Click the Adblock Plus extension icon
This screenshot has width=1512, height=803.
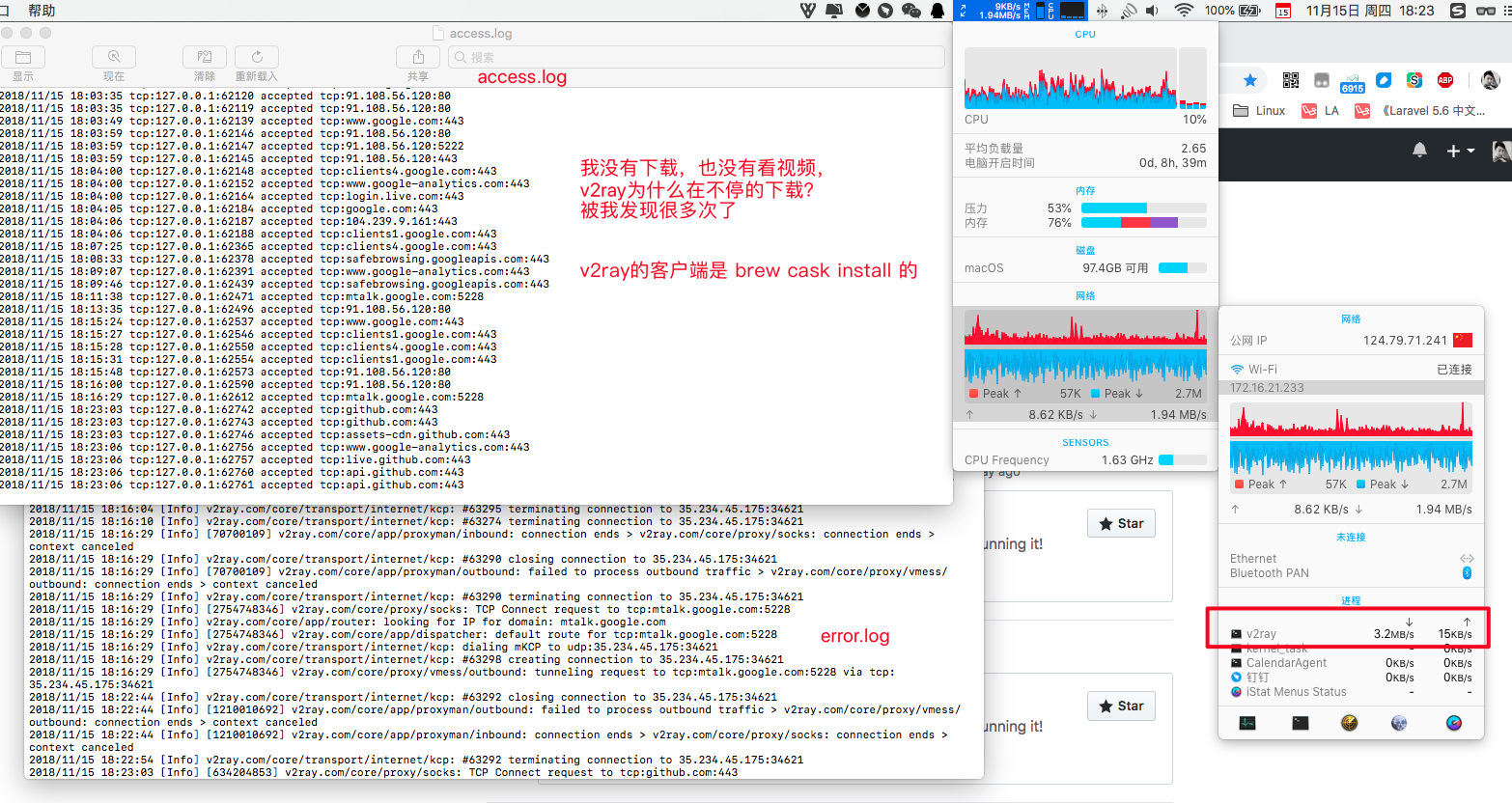coord(1445,81)
